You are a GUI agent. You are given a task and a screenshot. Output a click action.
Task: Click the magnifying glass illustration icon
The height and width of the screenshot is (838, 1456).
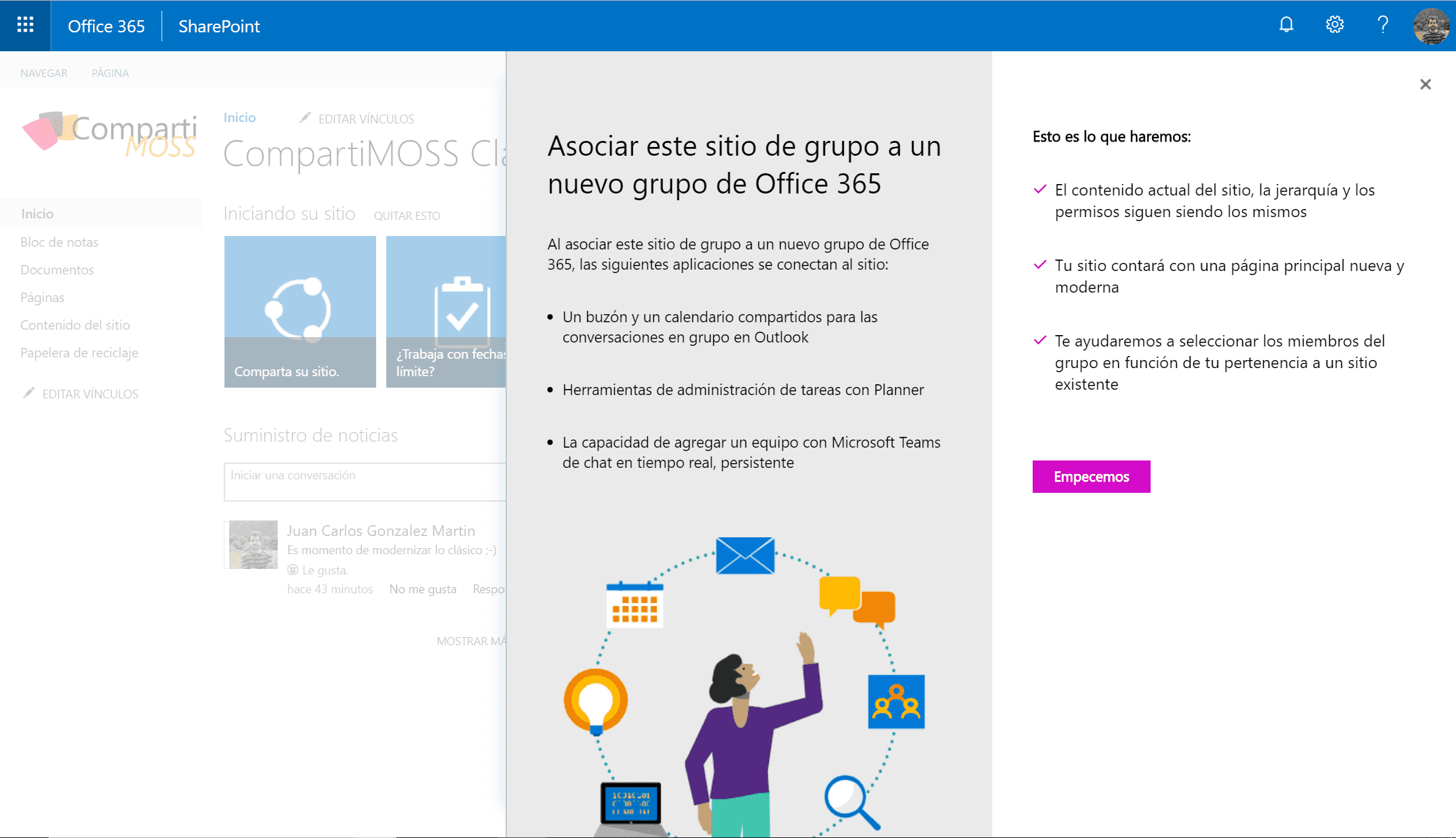[x=851, y=802]
